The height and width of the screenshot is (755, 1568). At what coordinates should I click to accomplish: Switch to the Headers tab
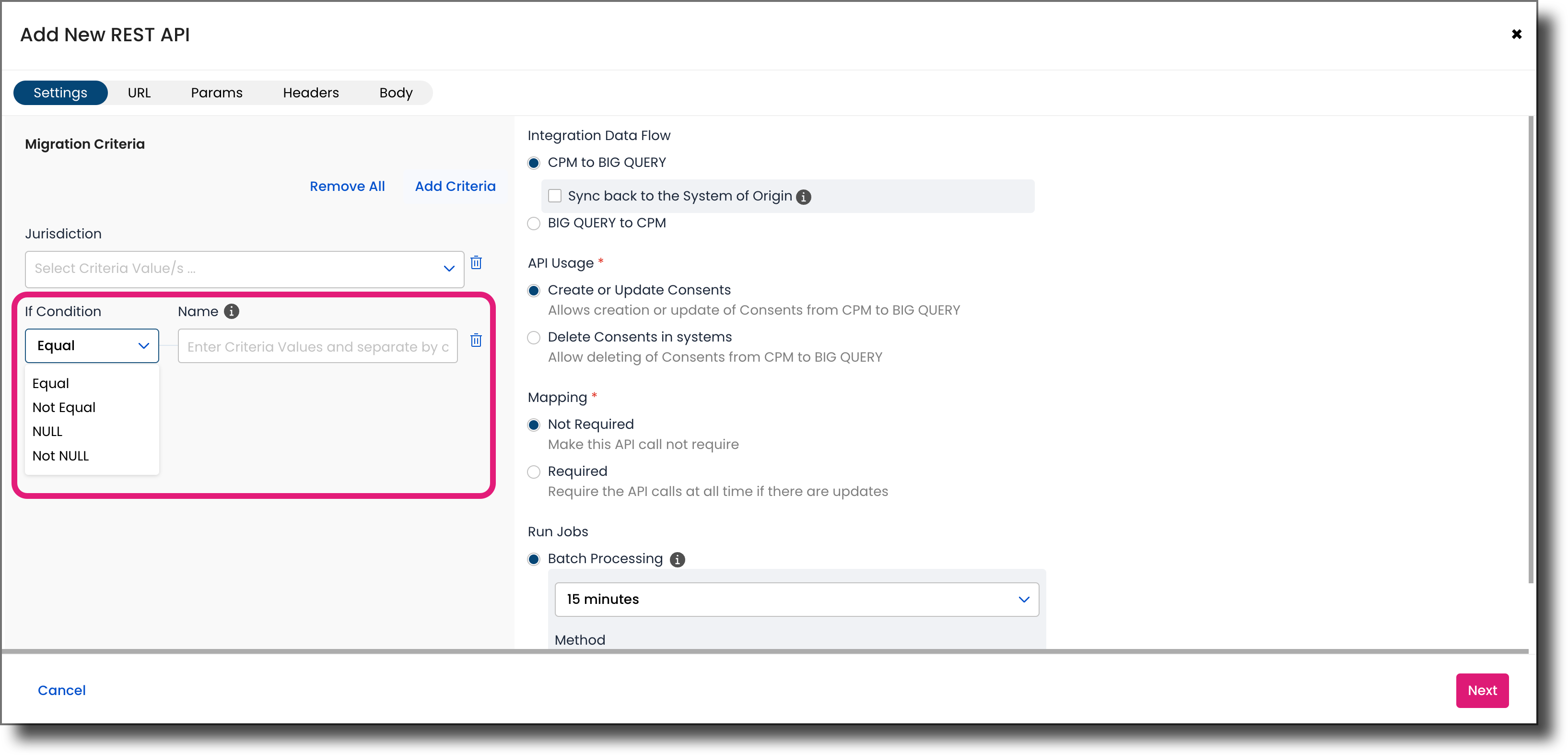tap(311, 93)
